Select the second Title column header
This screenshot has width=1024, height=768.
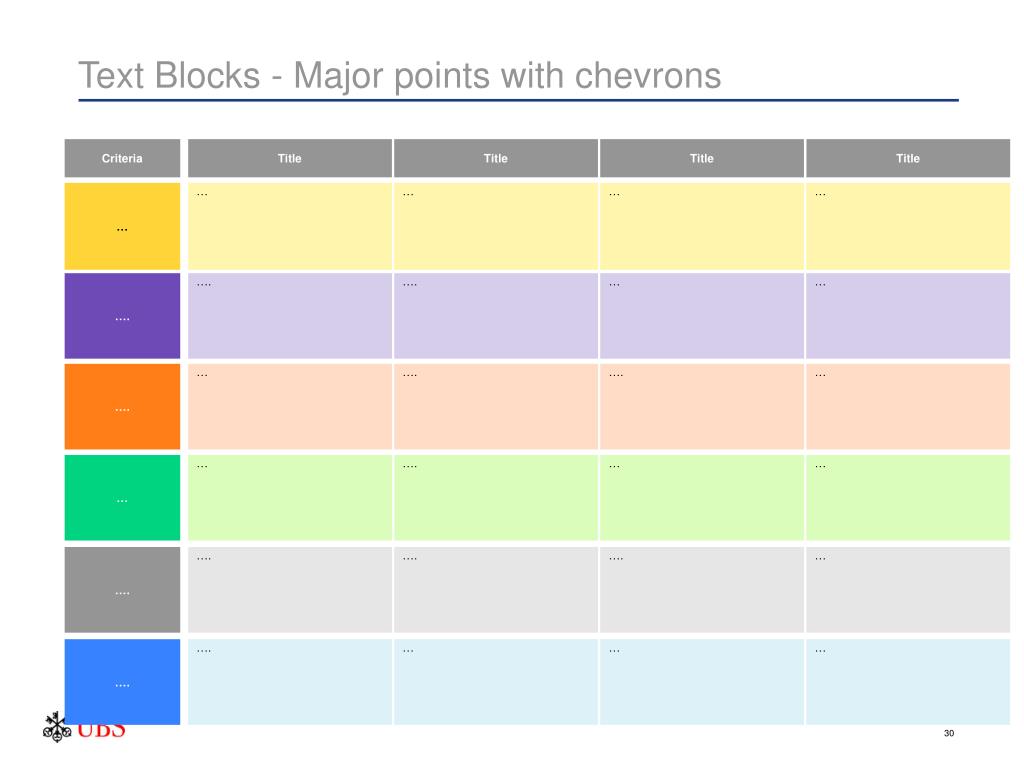coord(496,158)
